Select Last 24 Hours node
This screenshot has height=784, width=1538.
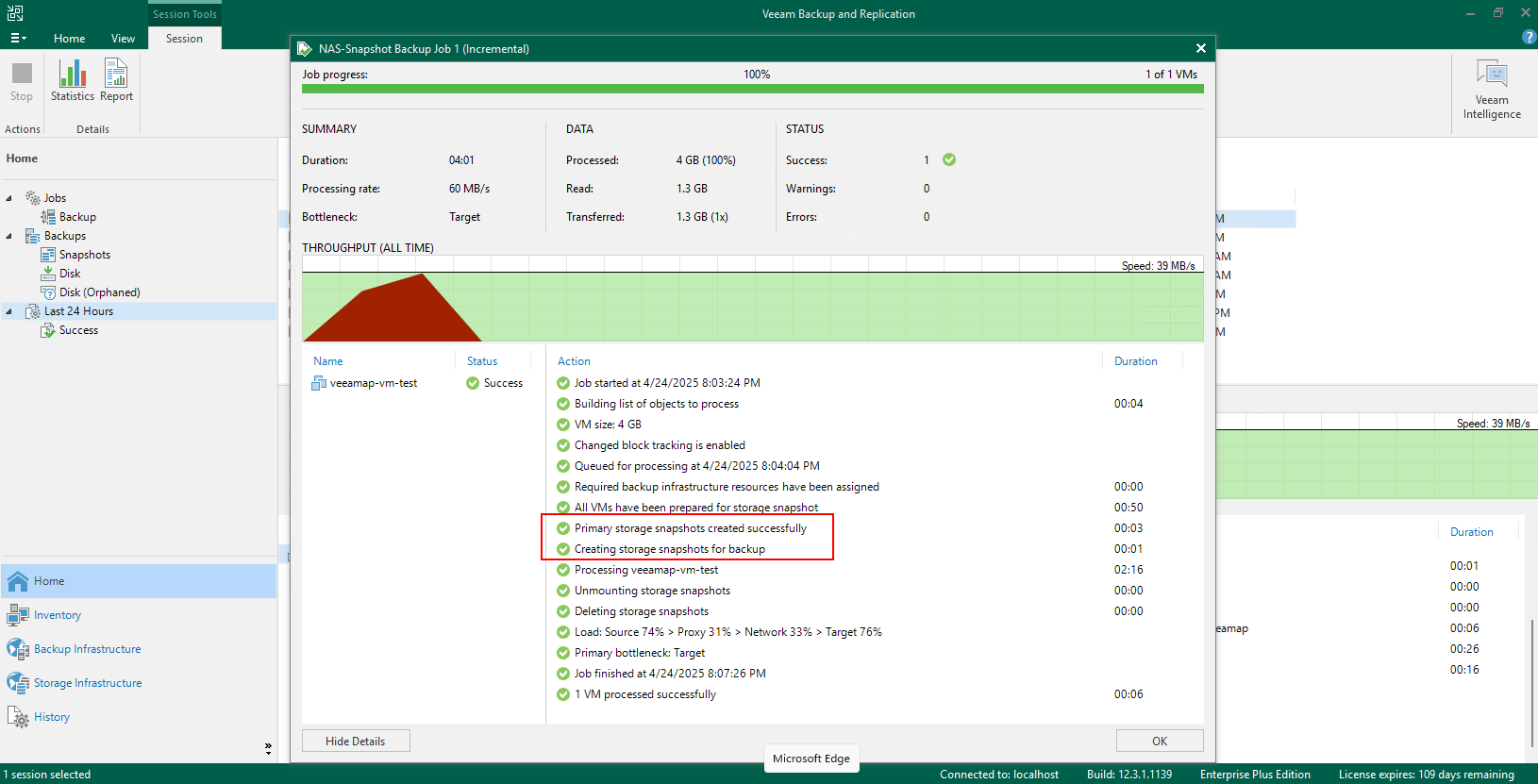[78, 311]
